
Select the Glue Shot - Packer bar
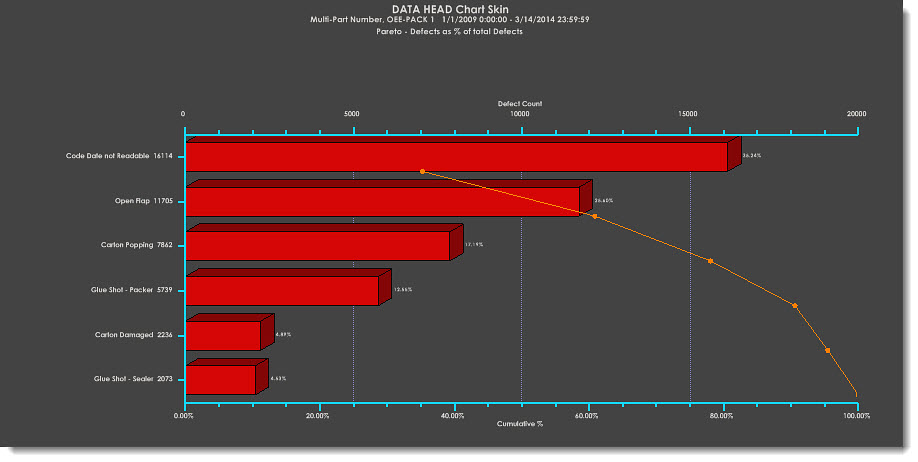click(x=282, y=291)
